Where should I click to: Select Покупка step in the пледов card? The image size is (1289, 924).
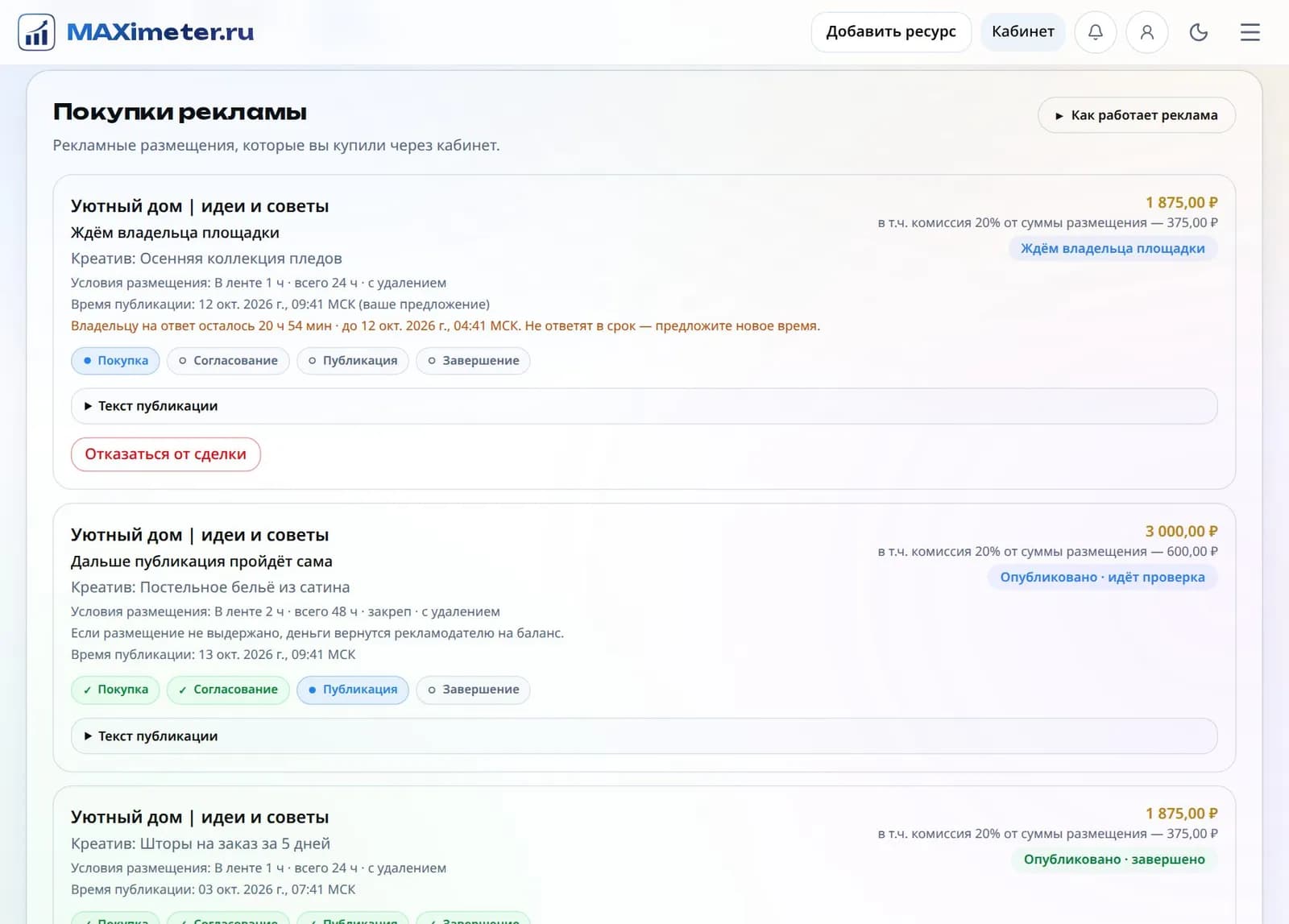pos(116,361)
